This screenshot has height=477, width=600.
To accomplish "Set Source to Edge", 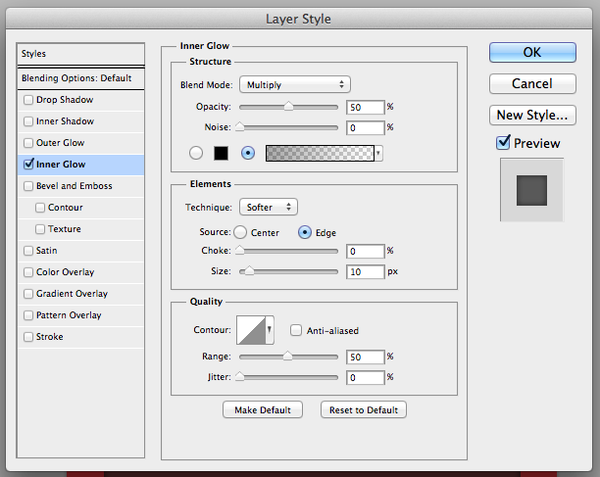I will point(305,232).
